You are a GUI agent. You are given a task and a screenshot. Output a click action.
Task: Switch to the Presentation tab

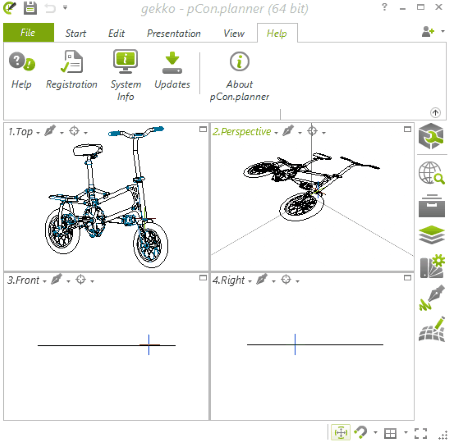174,33
